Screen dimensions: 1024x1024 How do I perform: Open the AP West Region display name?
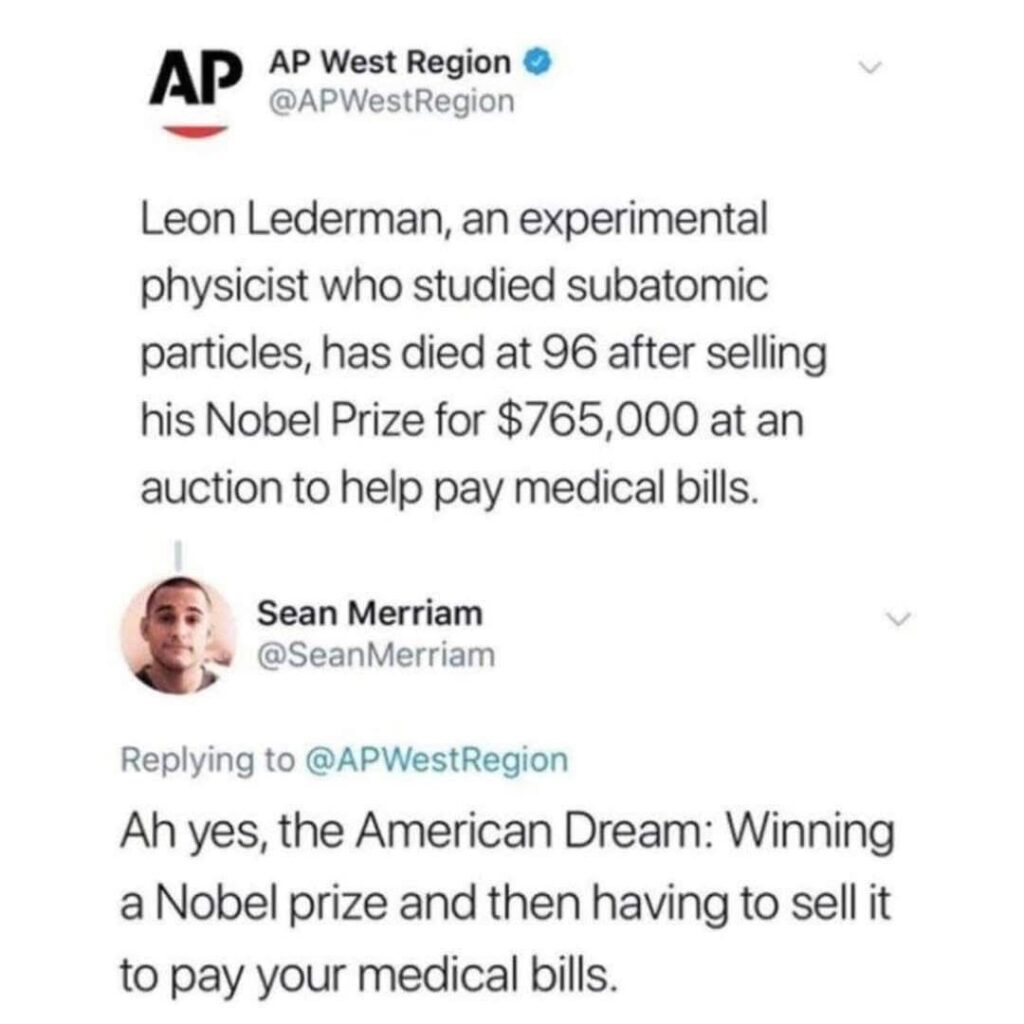click(x=390, y=64)
